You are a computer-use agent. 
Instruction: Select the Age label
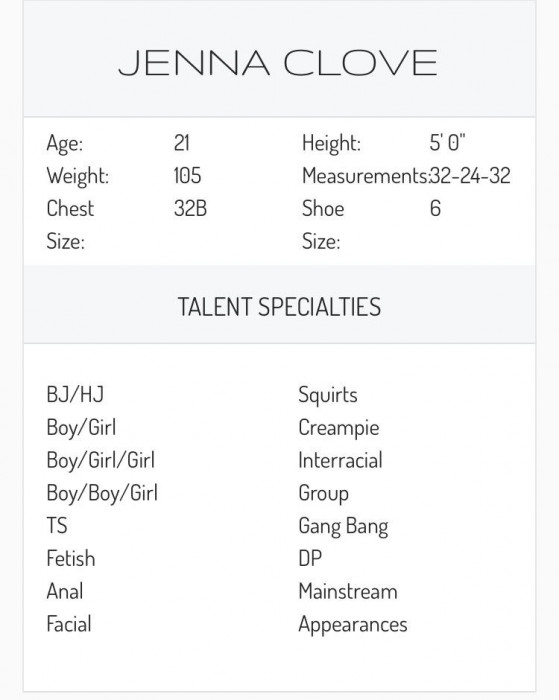click(65, 144)
